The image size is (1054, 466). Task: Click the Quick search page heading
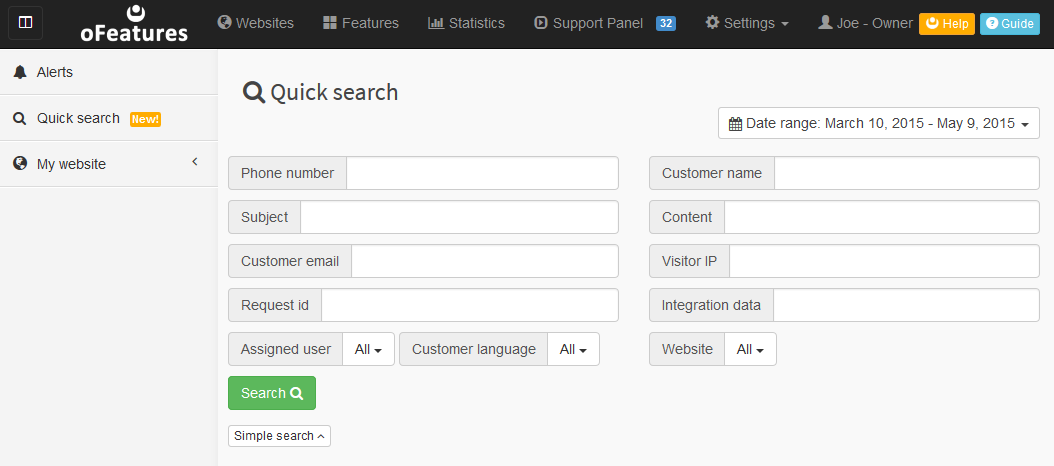click(320, 92)
